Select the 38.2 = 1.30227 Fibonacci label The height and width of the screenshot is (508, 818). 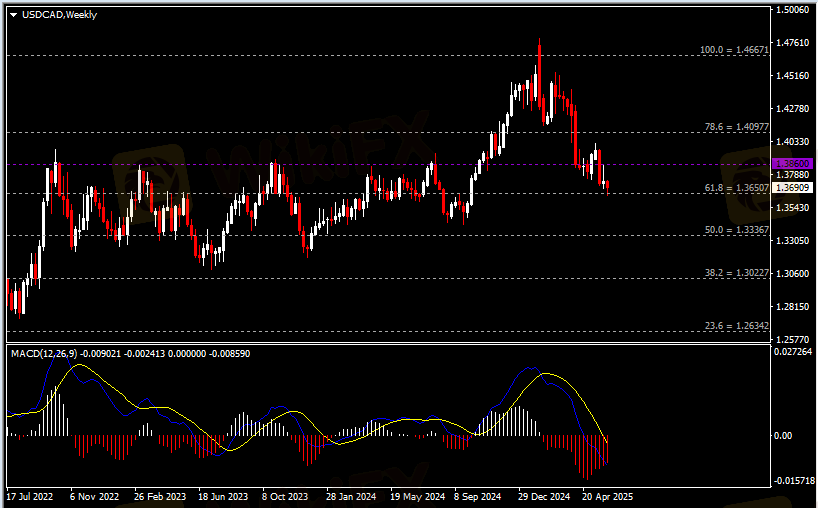pyautogui.click(x=737, y=273)
